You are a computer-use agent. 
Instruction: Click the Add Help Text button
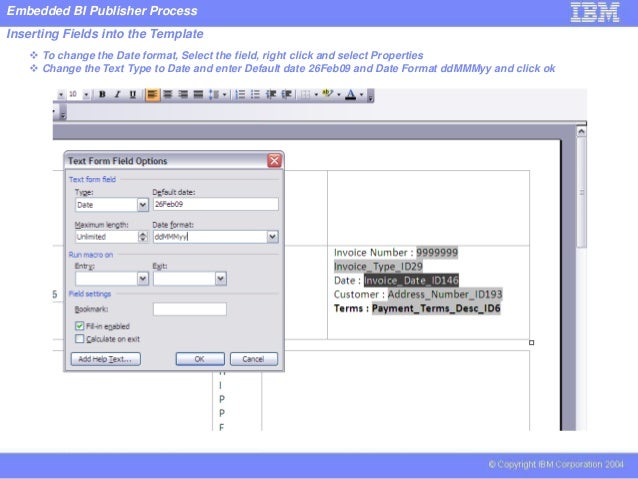106,359
